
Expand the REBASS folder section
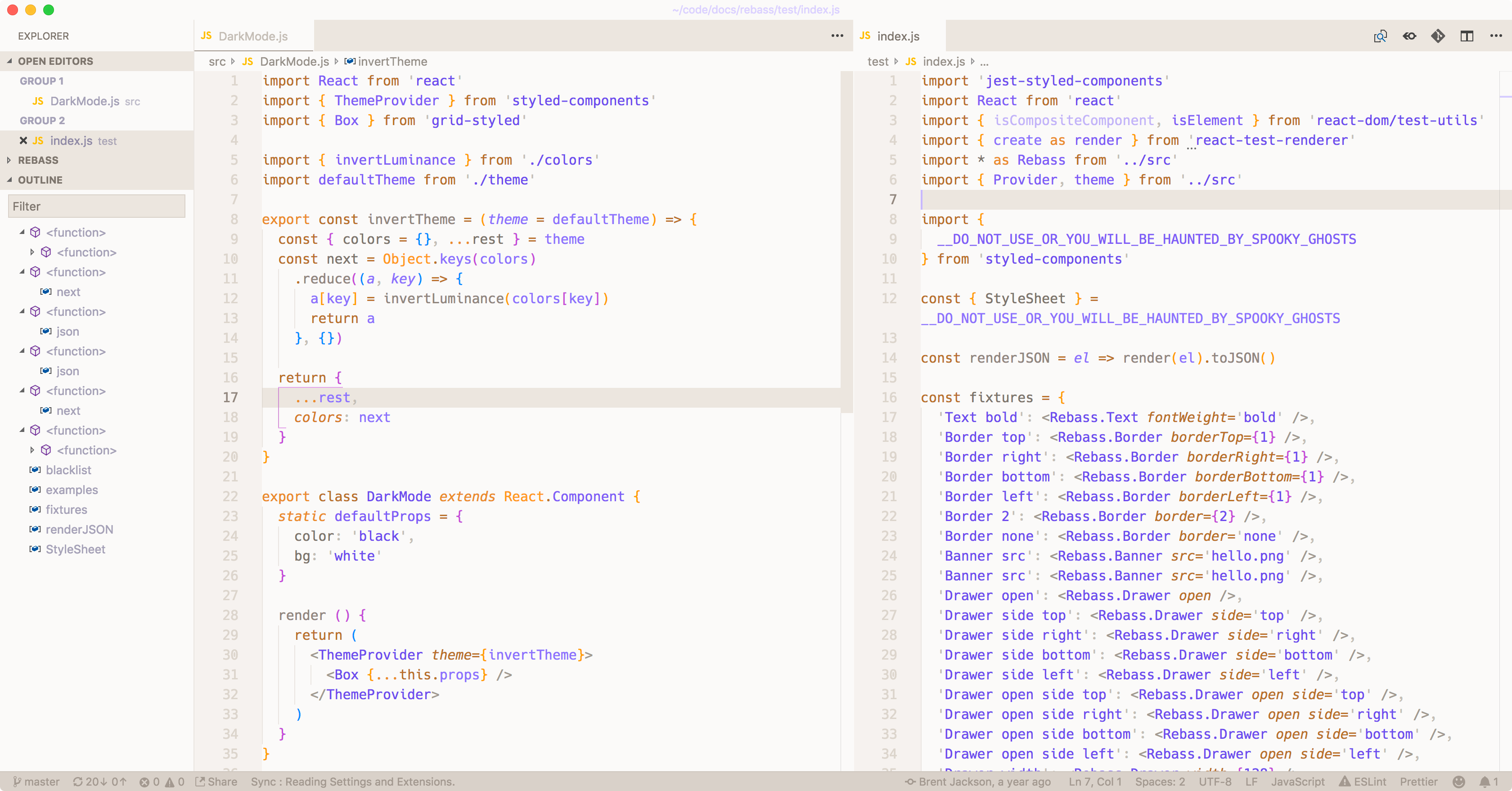pos(97,160)
